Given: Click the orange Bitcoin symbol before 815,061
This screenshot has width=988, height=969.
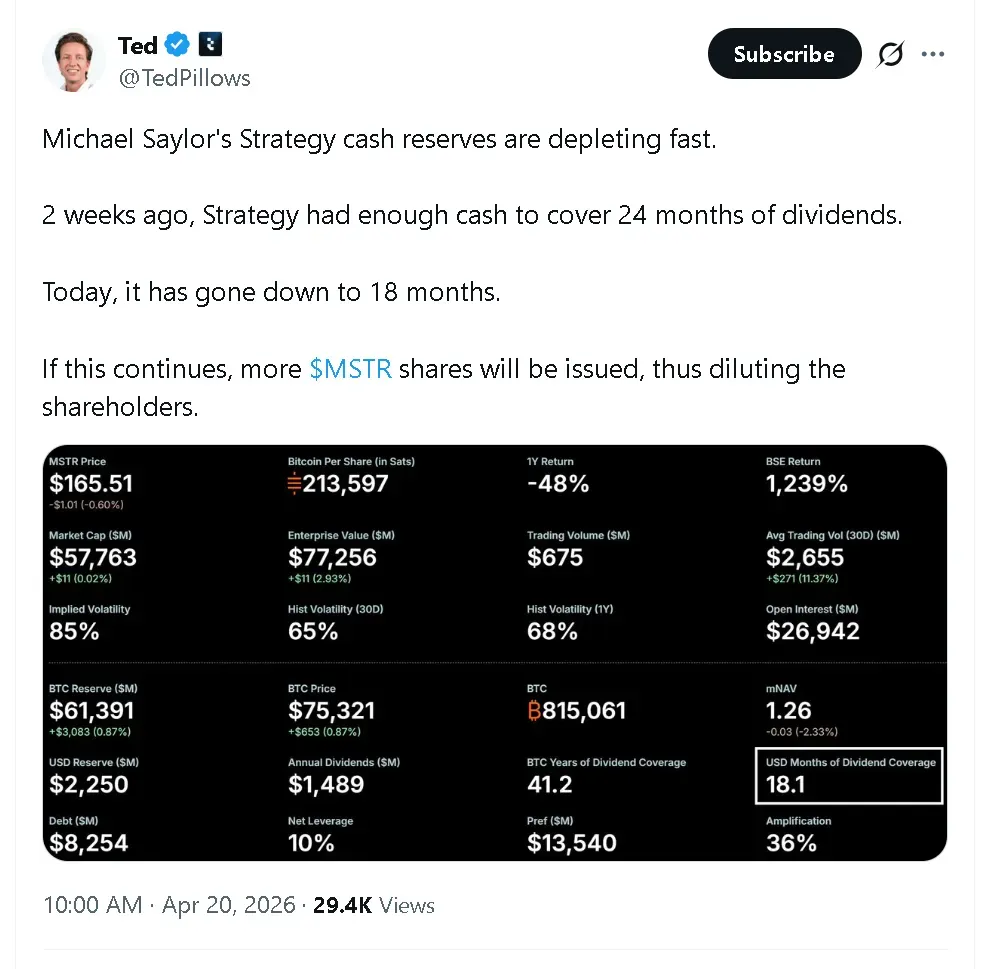Looking at the screenshot, I should pos(534,711).
